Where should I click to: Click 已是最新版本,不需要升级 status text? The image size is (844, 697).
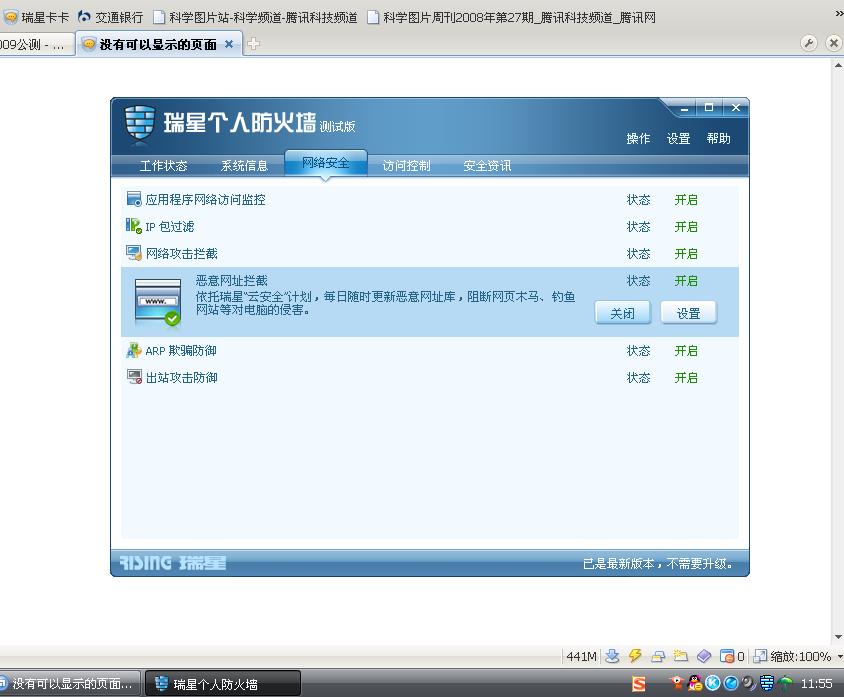click(x=658, y=564)
